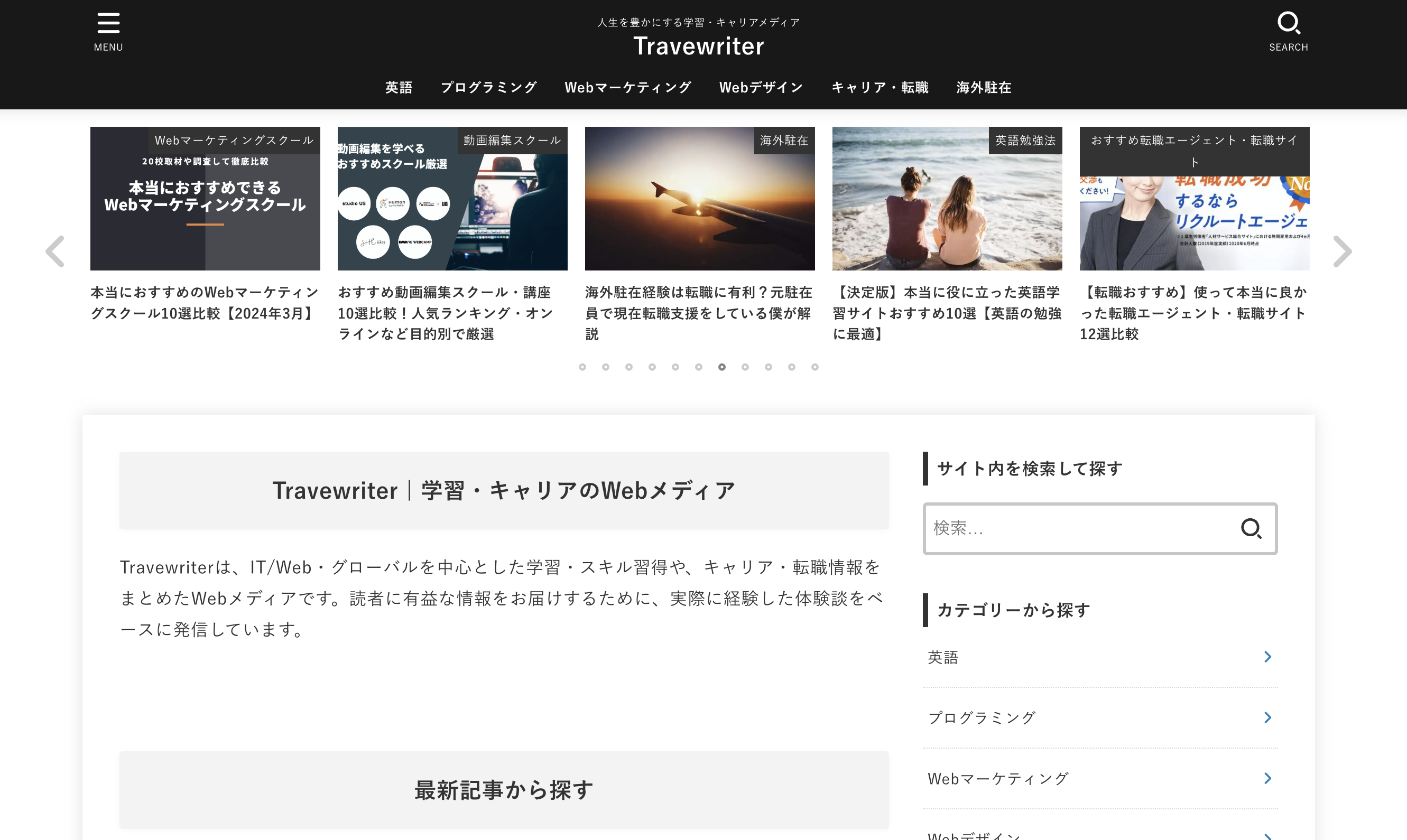Click the sidebar search box magnifier icon
This screenshot has height=840, width=1407.
[1251, 529]
